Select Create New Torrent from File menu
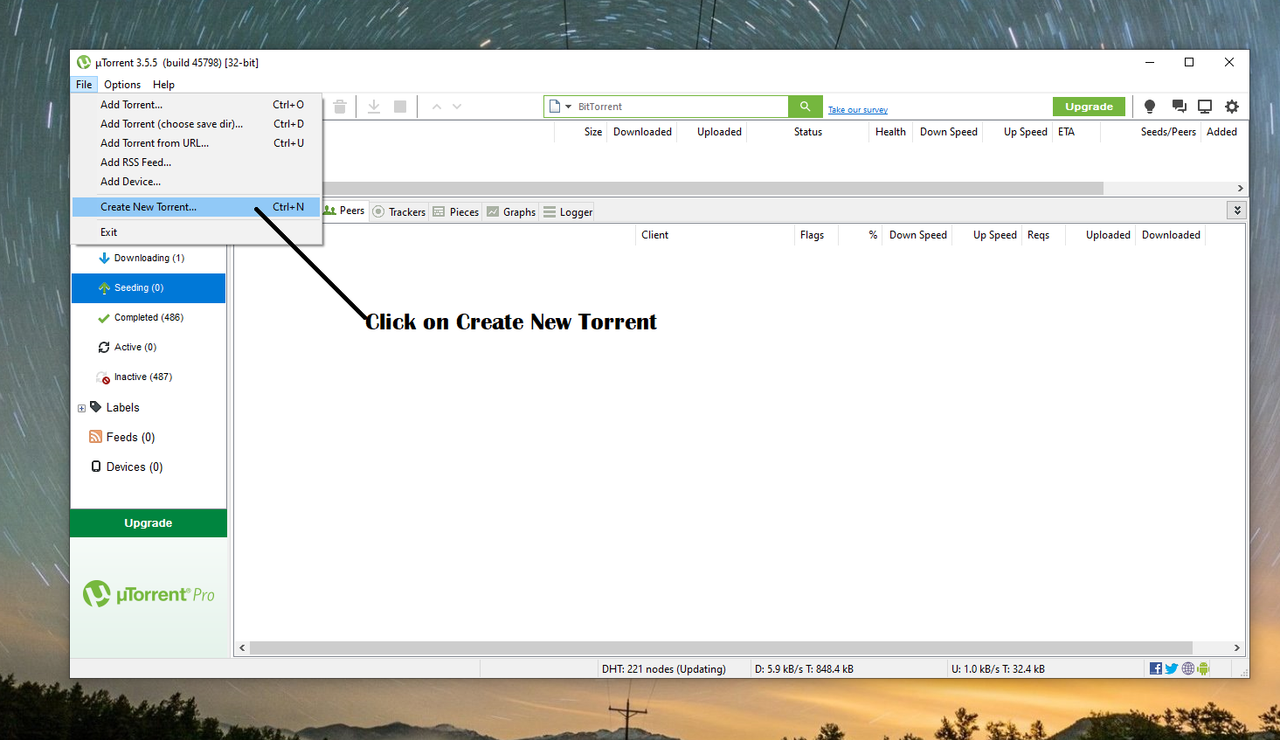The image size is (1280, 740). (148, 206)
